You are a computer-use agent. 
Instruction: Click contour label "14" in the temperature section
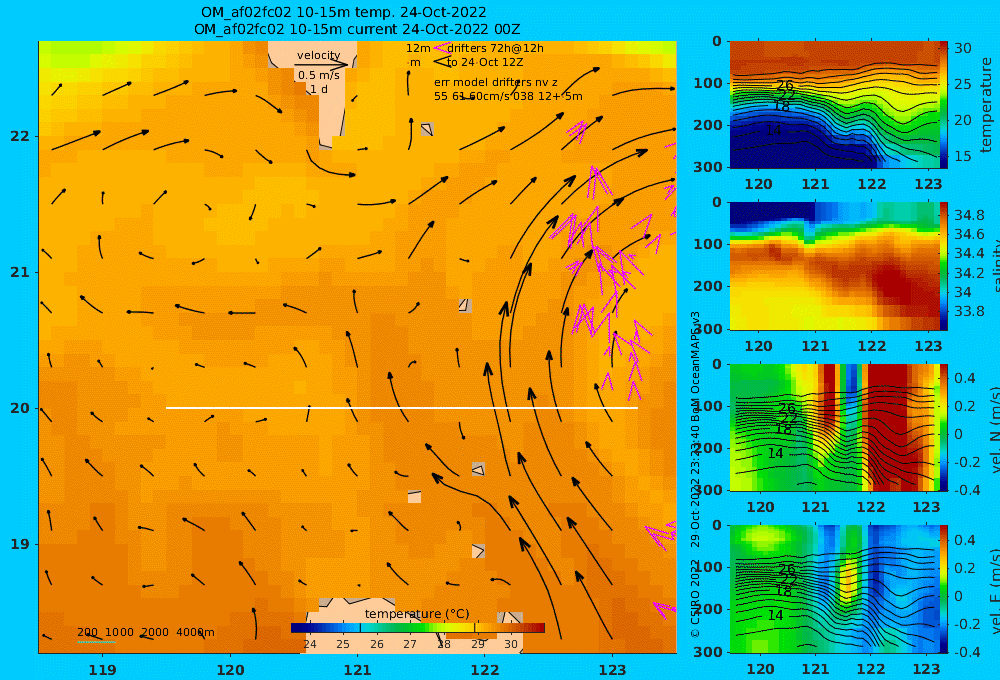[773, 130]
